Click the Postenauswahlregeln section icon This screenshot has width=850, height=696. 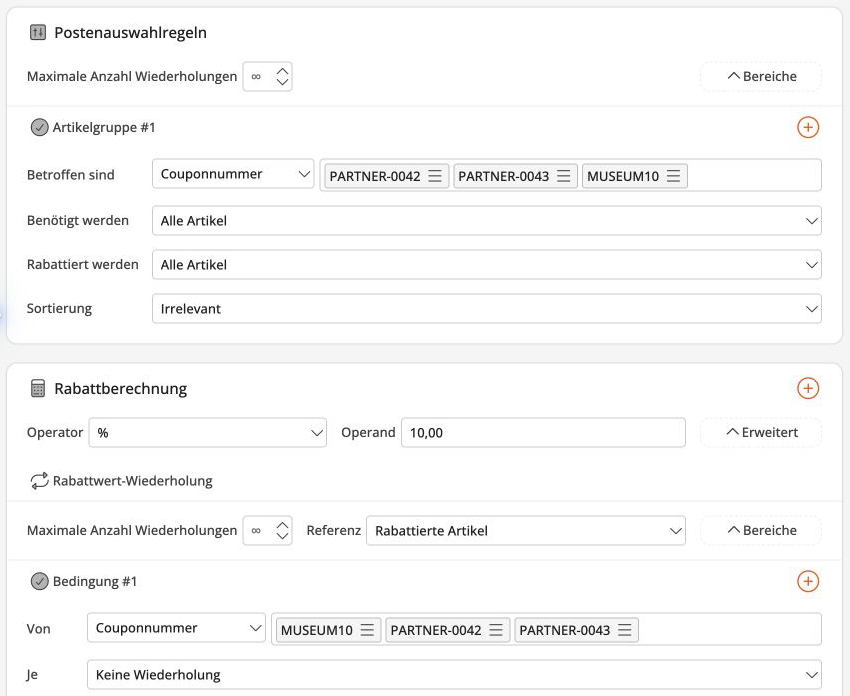pos(37,33)
